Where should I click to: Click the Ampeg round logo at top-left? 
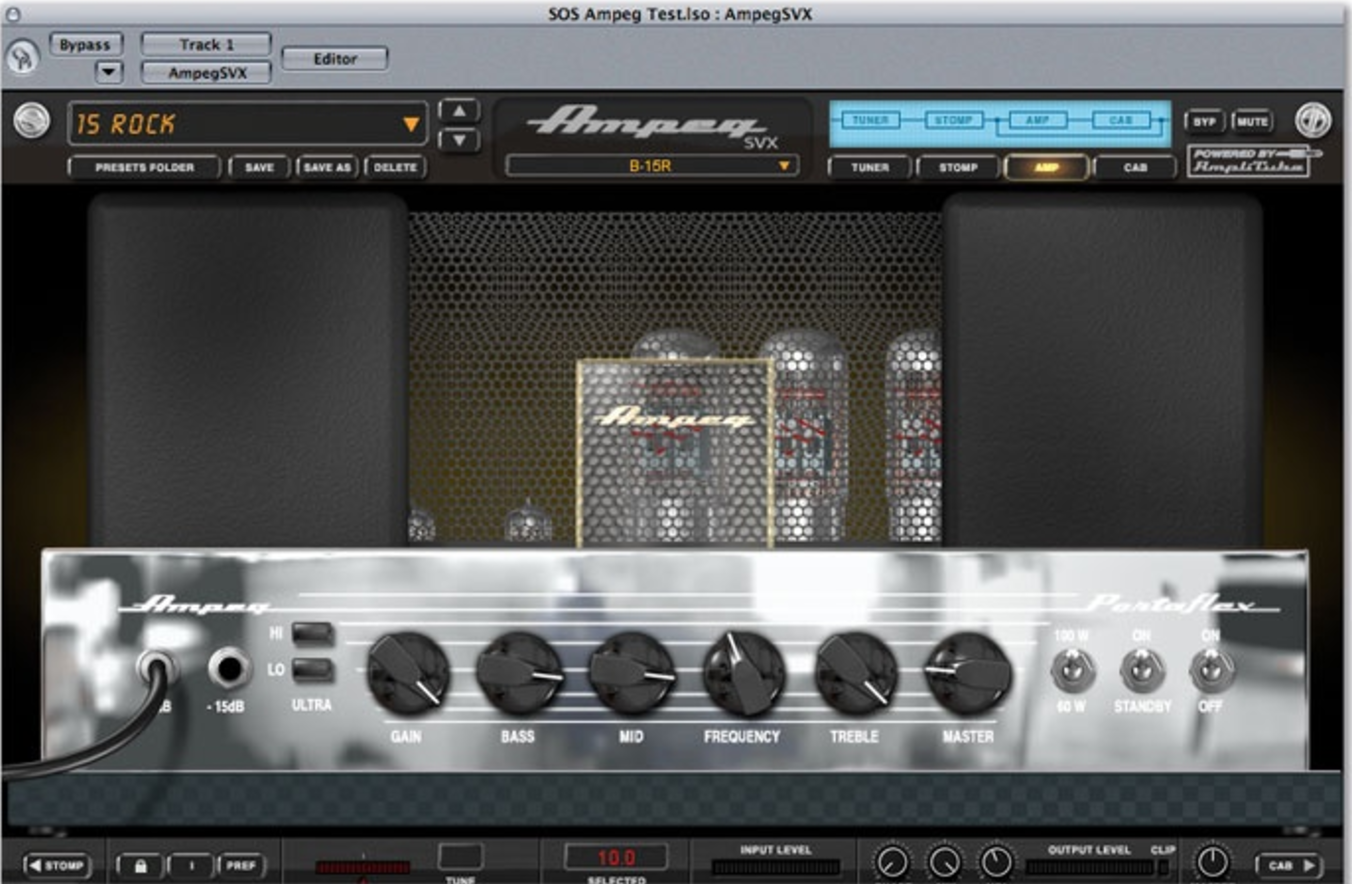pos(32,122)
